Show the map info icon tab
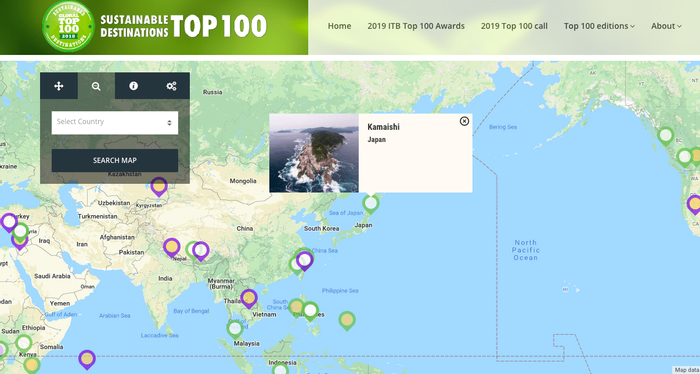Image resolution: width=700 pixels, height=374 pixels. pyautogui.click(x=133, y=86)
